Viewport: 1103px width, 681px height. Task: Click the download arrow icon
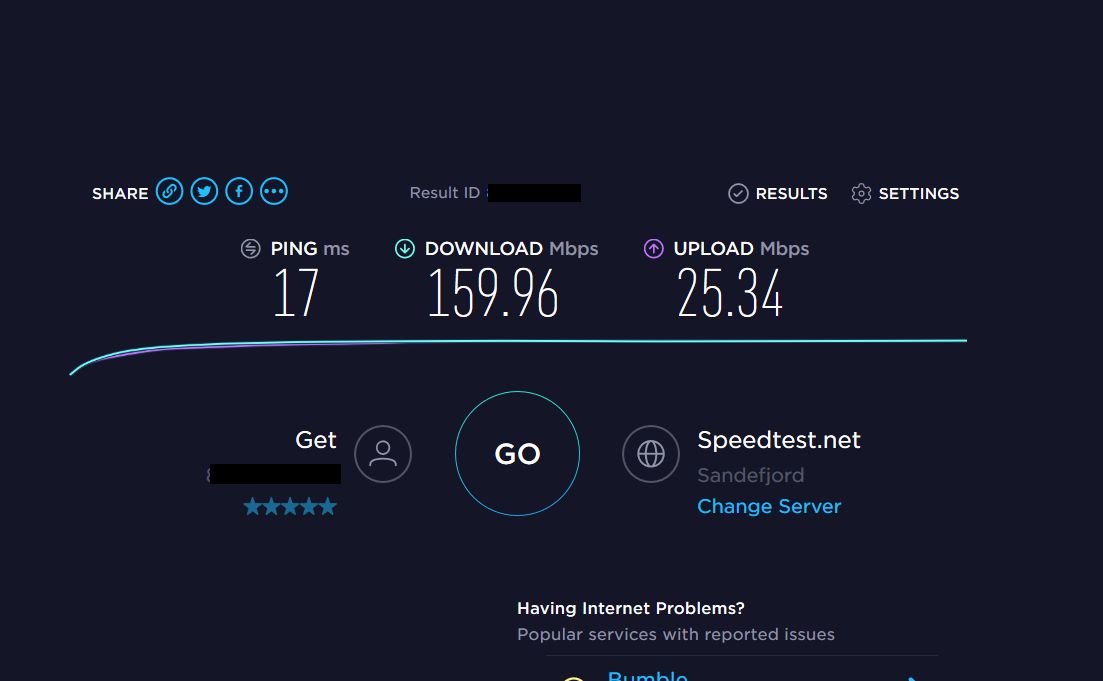click(x=404, y=248)
